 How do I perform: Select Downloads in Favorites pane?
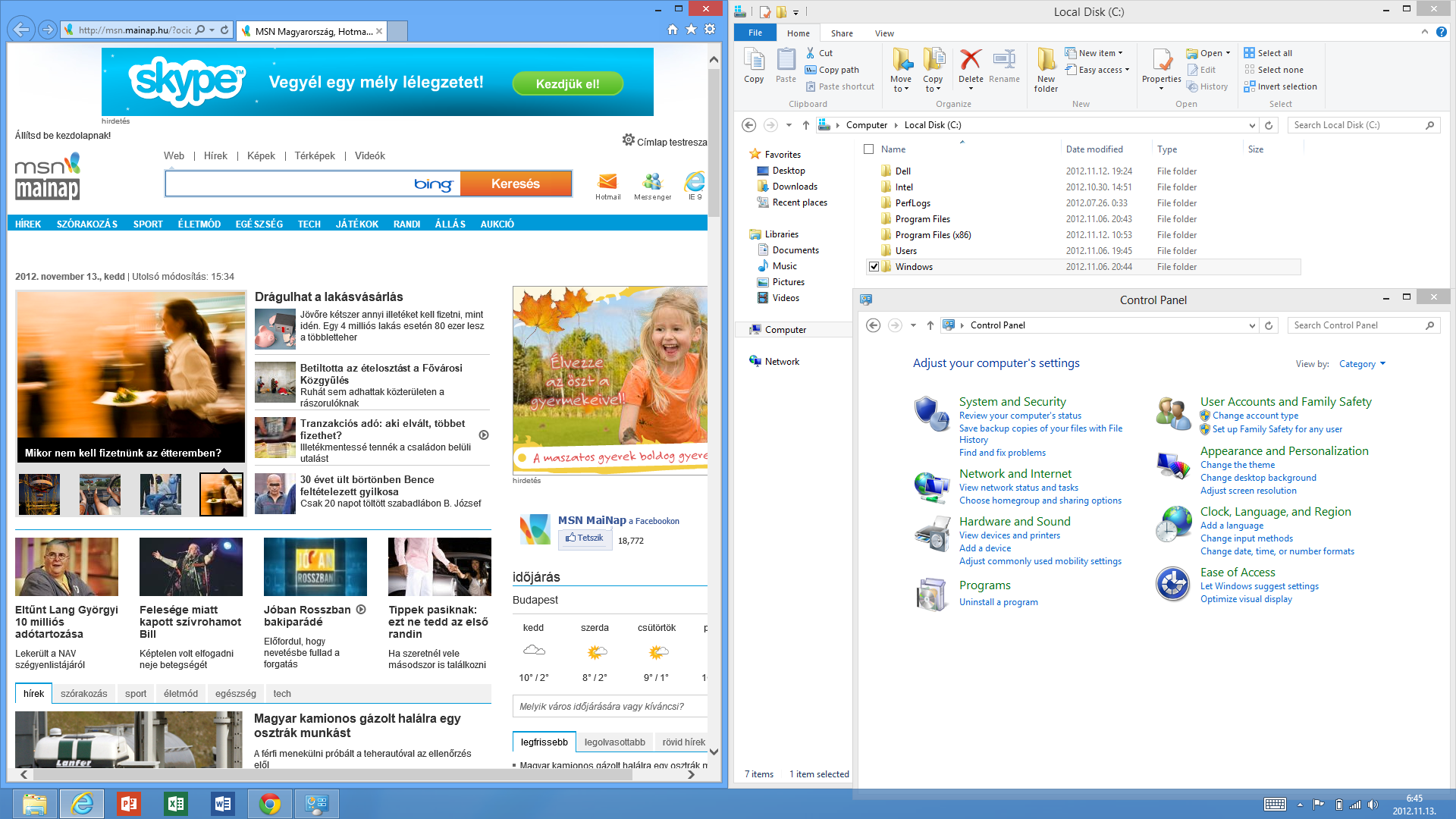click(795, 187)
